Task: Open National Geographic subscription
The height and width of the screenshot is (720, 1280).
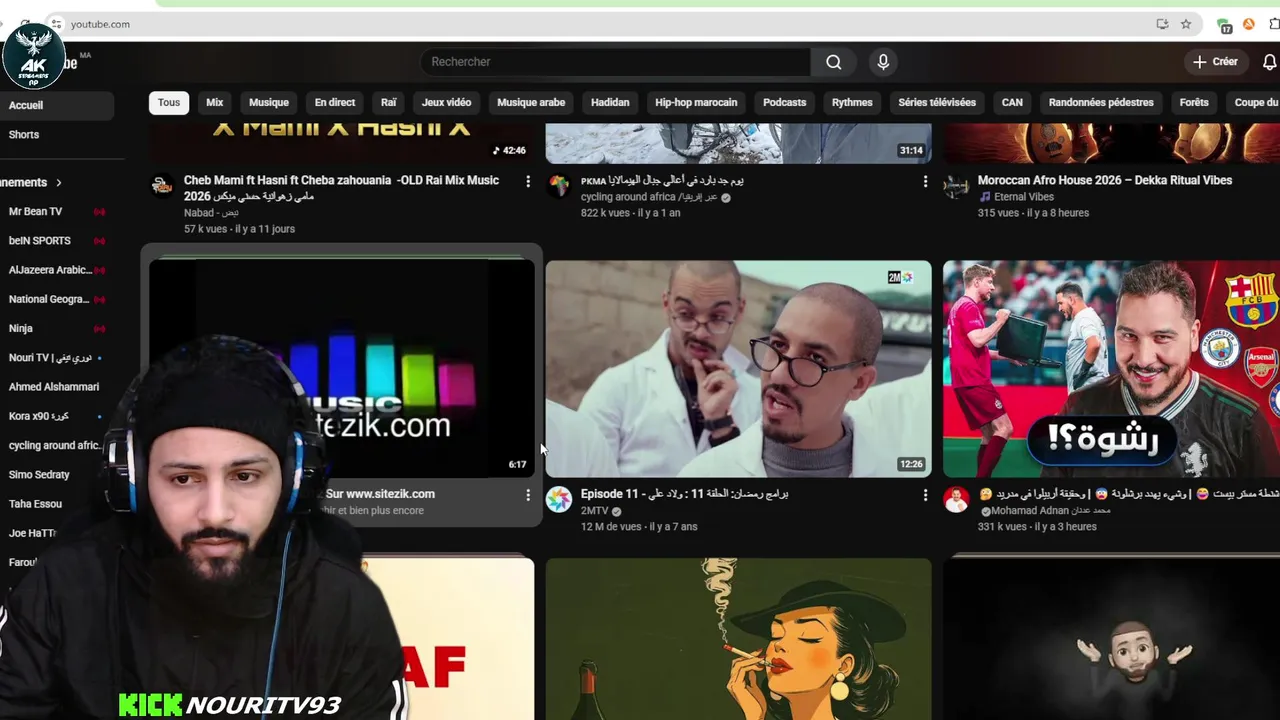Action: point(55,299)
